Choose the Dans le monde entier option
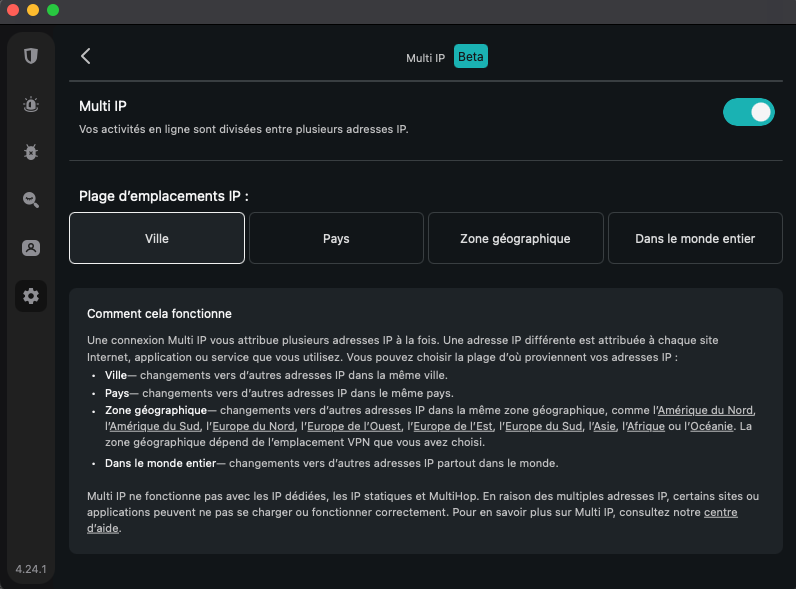Image resolution: width=796 pixels, height=589 pixels. tap(695, 238)
